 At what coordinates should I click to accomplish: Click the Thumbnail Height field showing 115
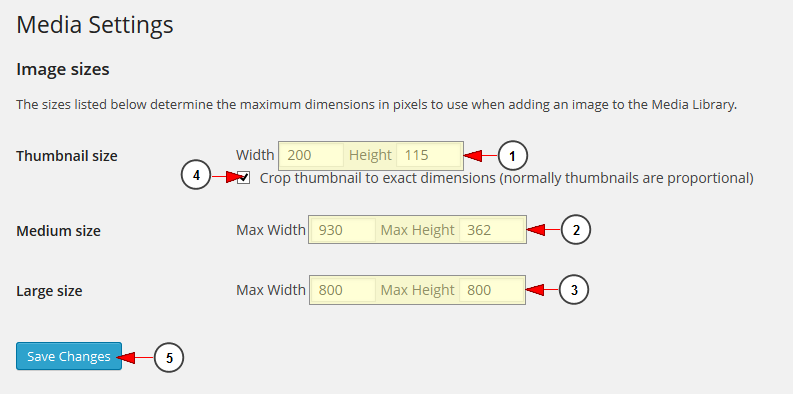[428, 155]
